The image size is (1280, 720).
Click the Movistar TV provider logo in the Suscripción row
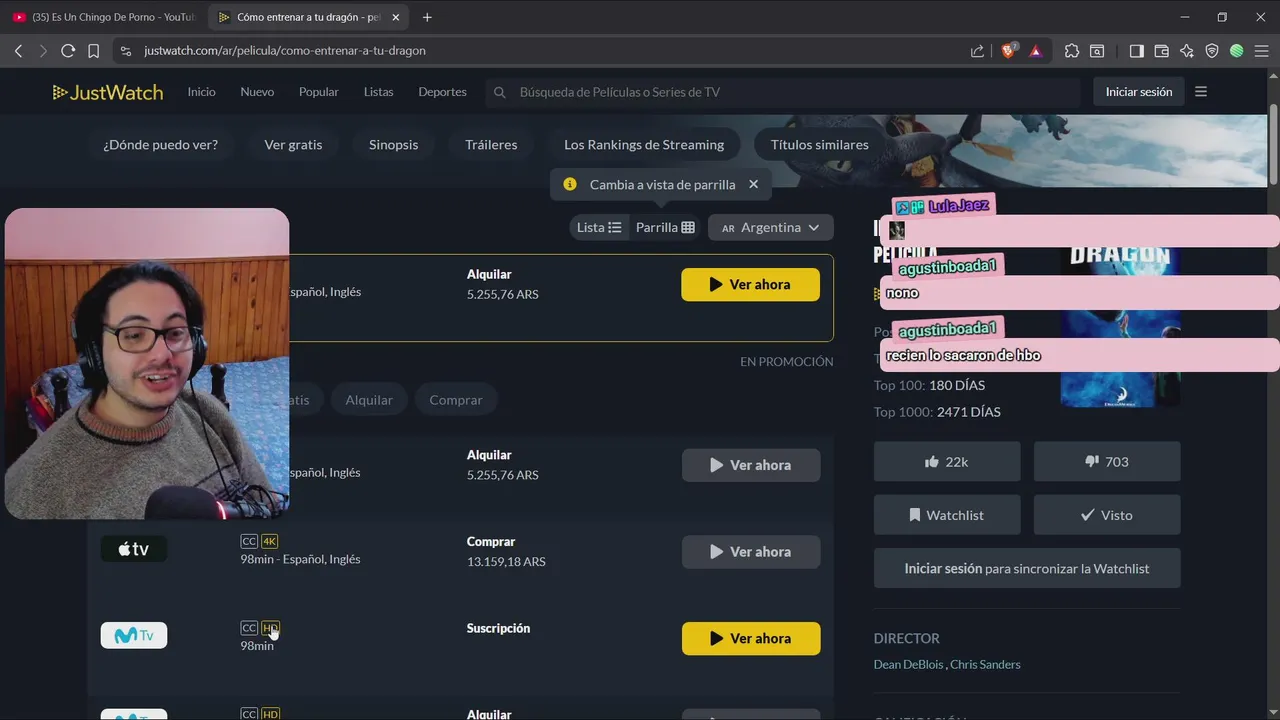[x=134, y=636]
